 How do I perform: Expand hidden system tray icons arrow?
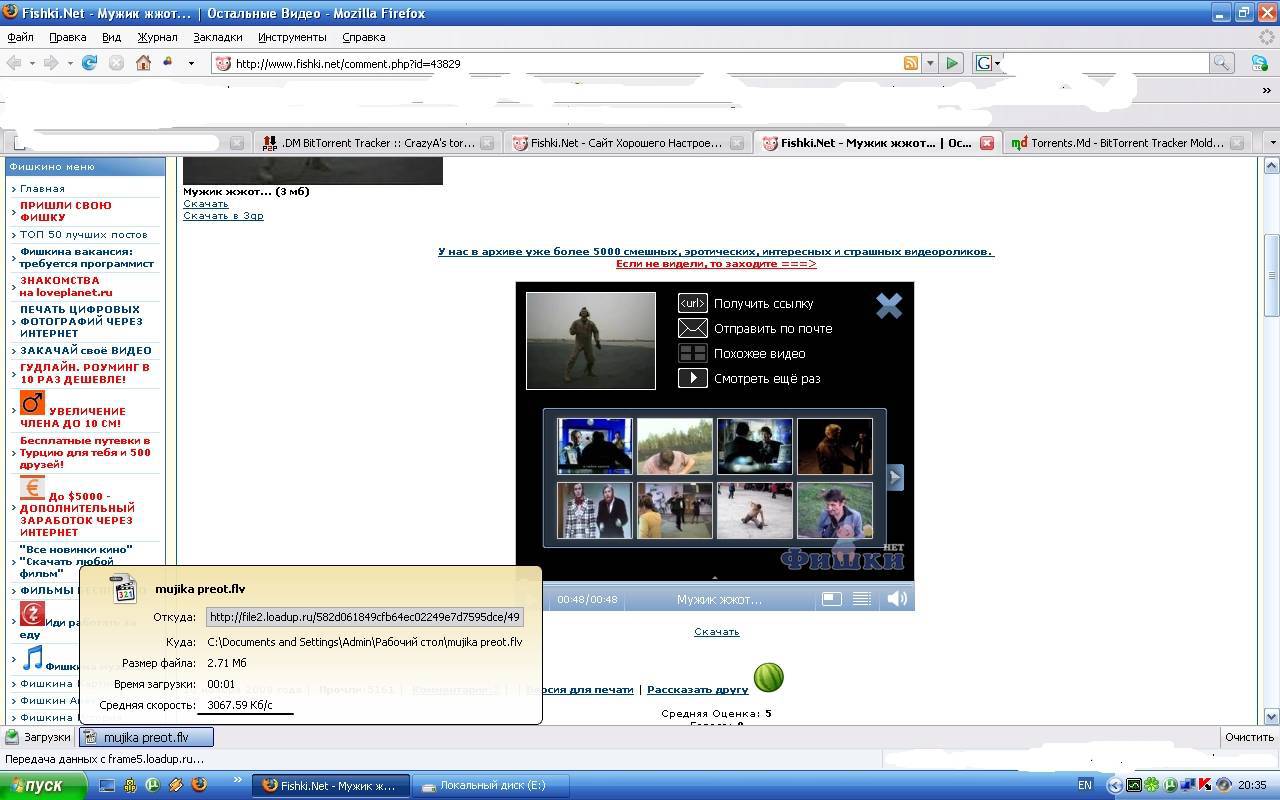pos(1114,785)
